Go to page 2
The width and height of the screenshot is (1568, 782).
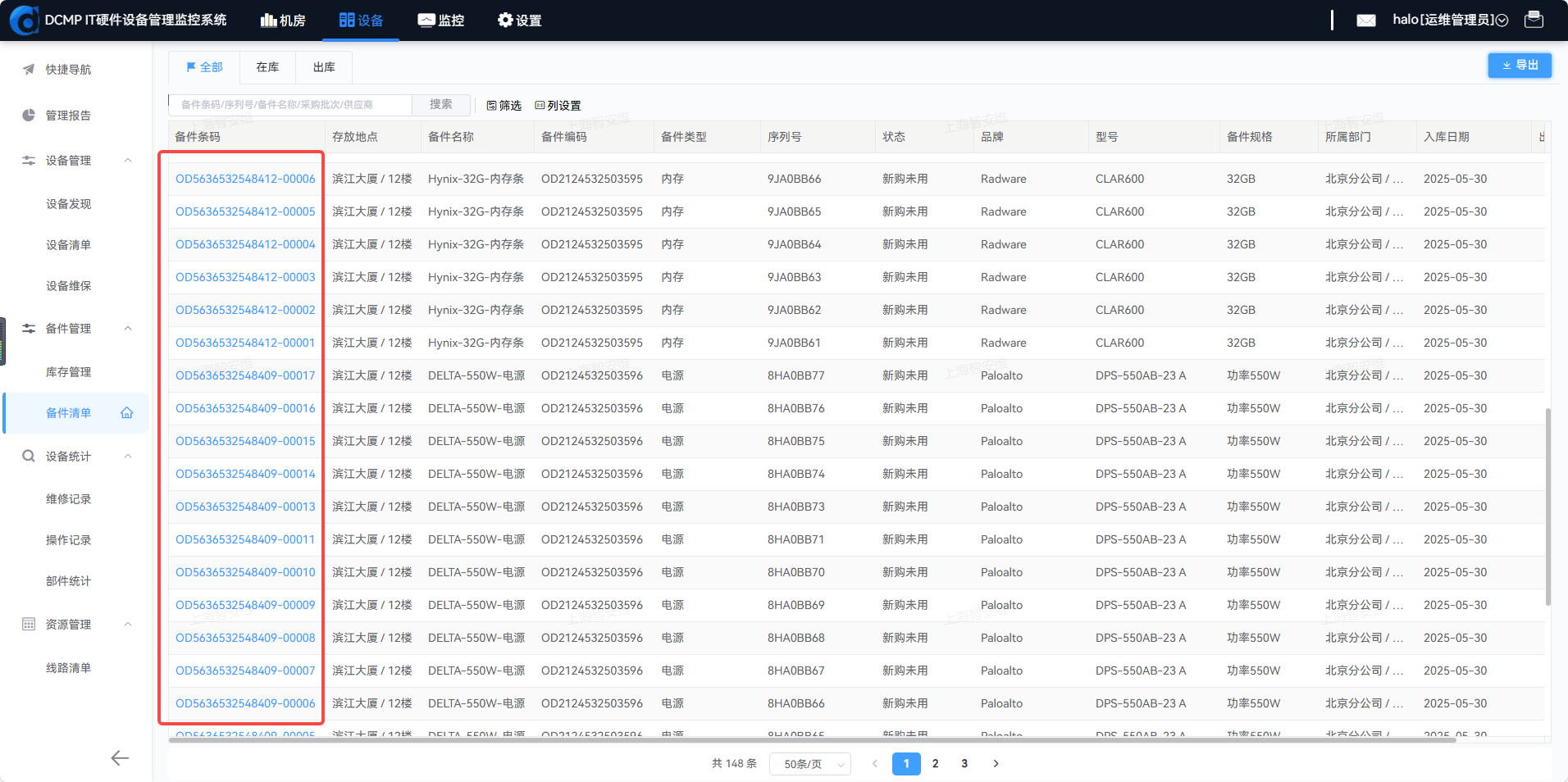[x=935, y=764]
